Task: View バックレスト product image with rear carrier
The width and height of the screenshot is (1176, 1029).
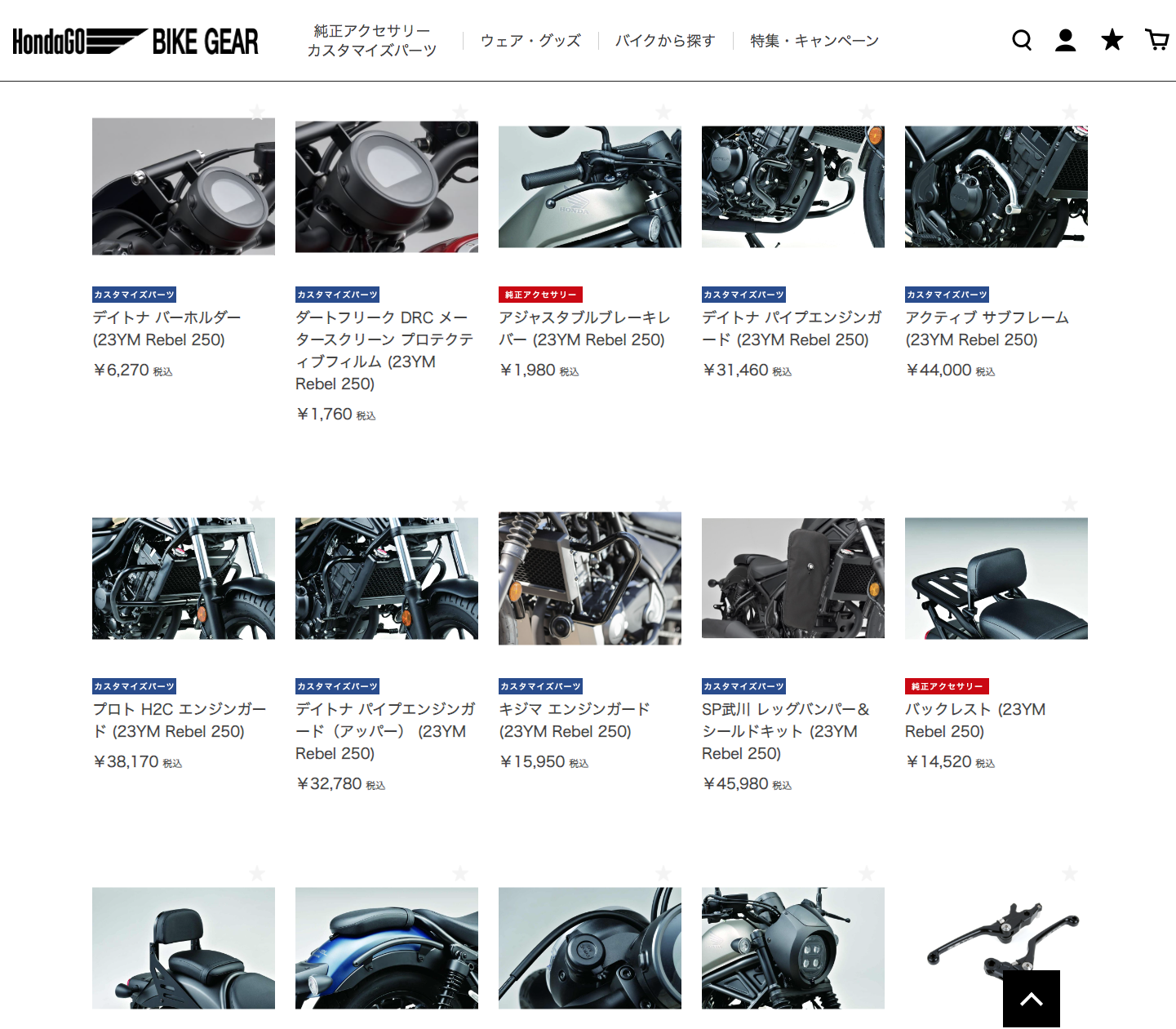Action: pyautogui.click(x=996, y=578)
